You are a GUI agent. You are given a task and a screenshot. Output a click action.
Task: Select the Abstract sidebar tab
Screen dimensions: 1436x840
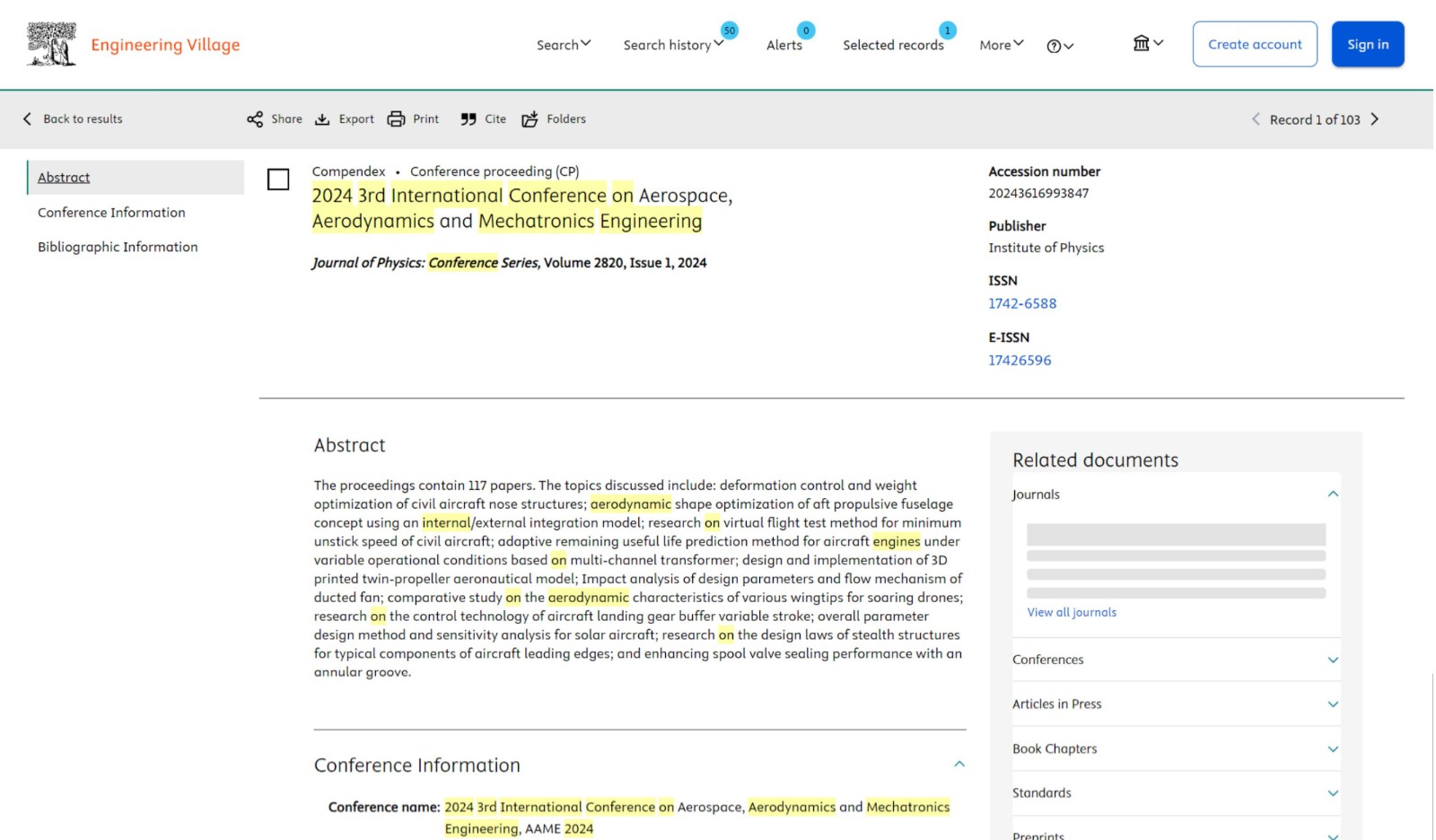pos(136,178)
